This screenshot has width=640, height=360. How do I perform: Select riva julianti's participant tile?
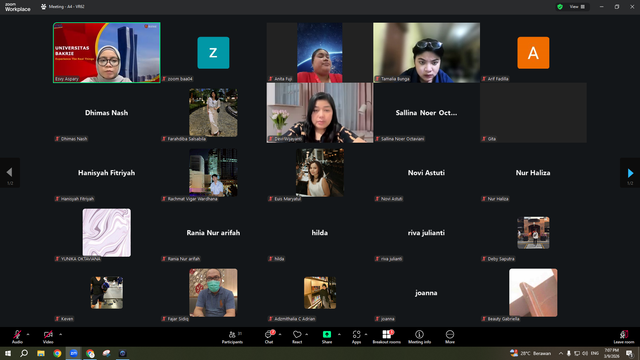tap(427, 233)
